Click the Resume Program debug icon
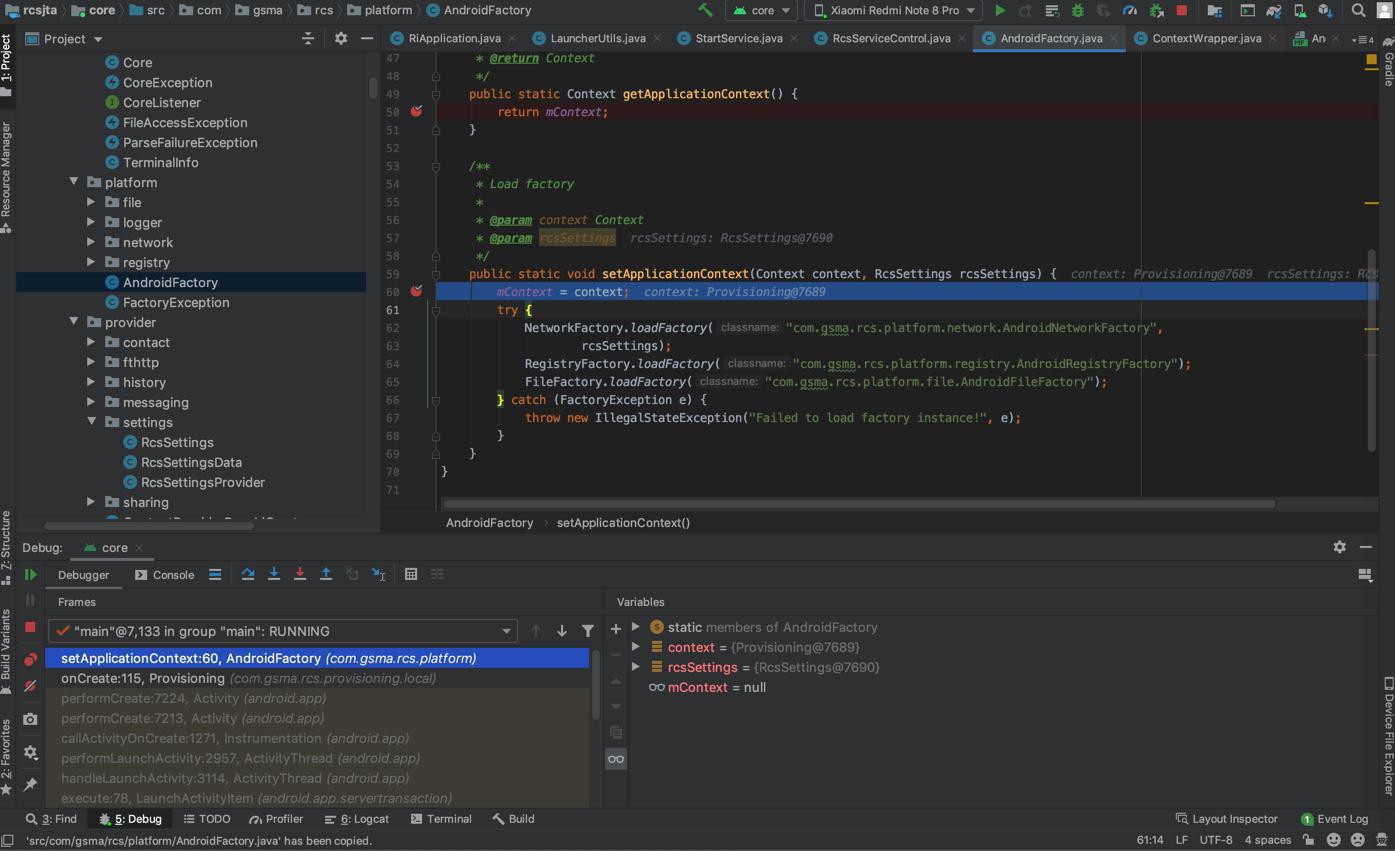This screenshot has height=851, width=1395. [x=30, y=575]
